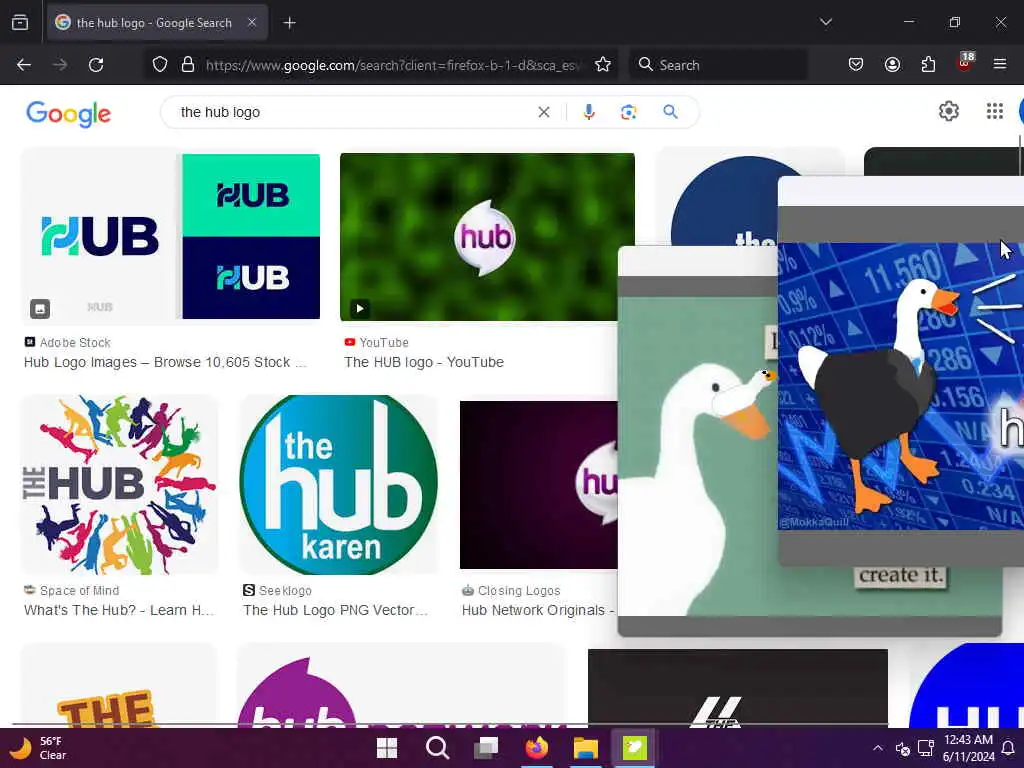Click the 'Adobe Stock' source label
This screenshot has width=1024, height=768.
point(75,343)
